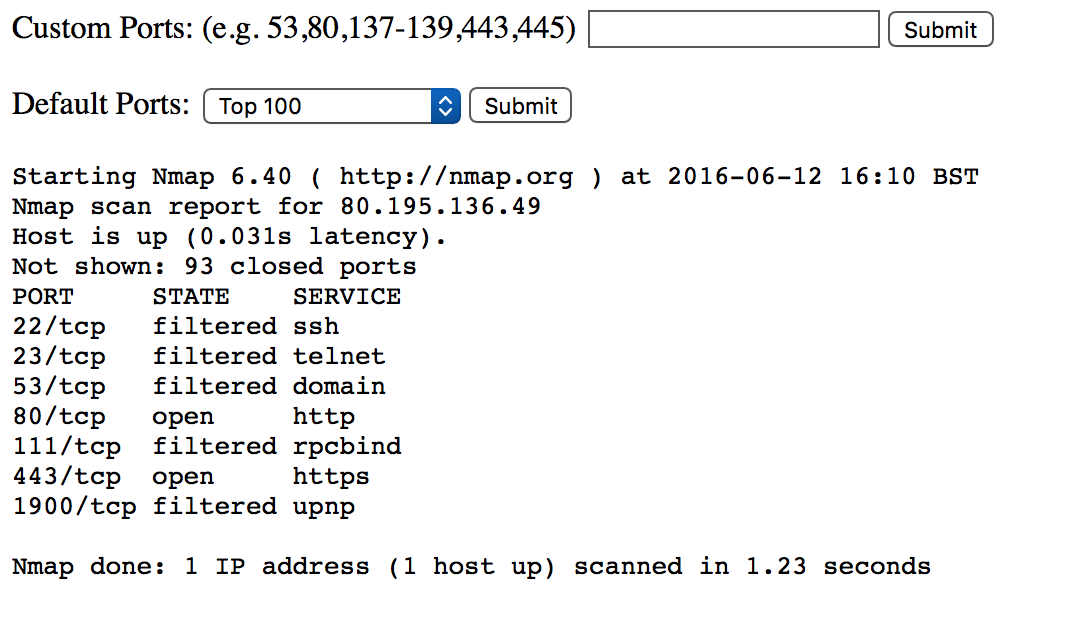Click the STATE column header

(x=191, y=296)
